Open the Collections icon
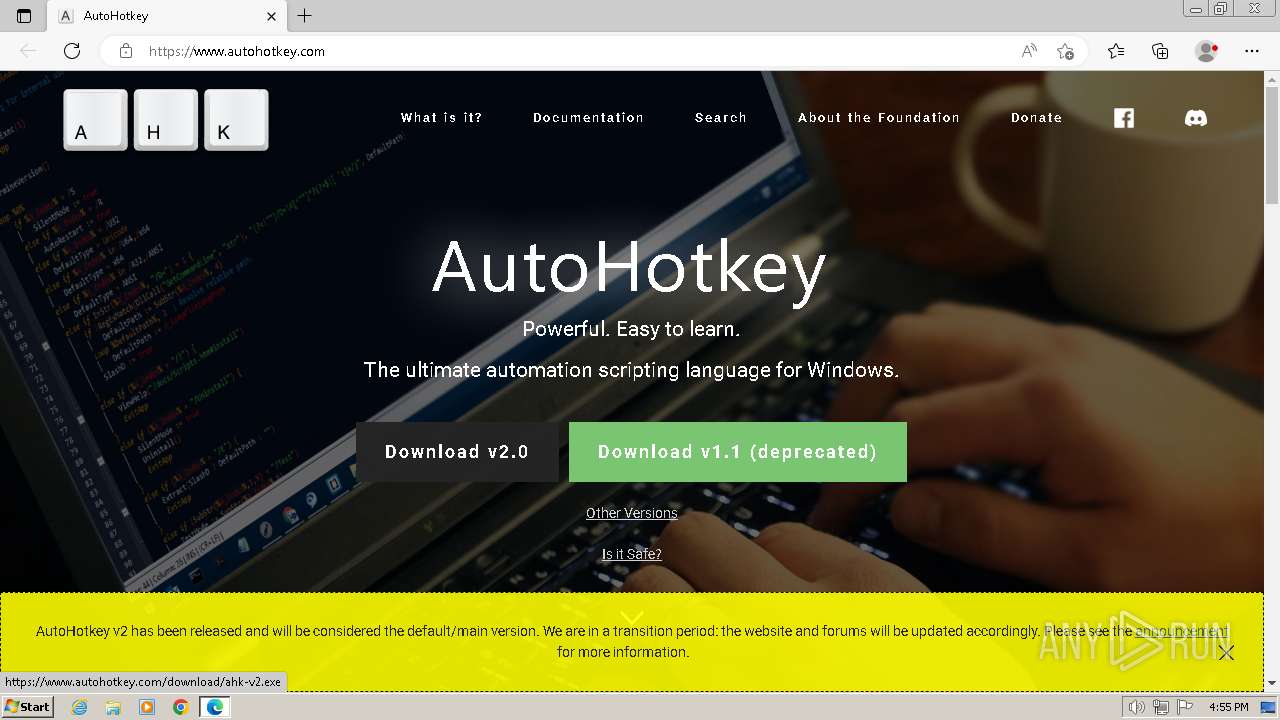The width and height of the screenshot is (1280, 720). pos(1160,51)
